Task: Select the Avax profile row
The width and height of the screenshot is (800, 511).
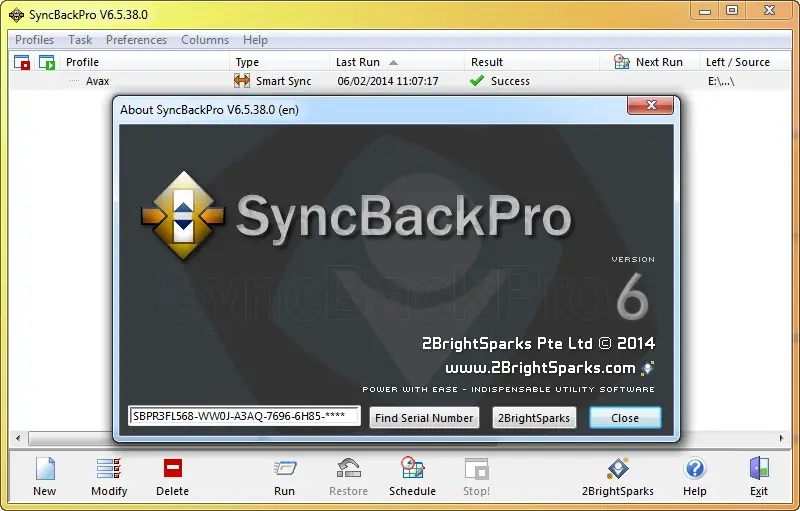Action: click(x=401, y=81)
